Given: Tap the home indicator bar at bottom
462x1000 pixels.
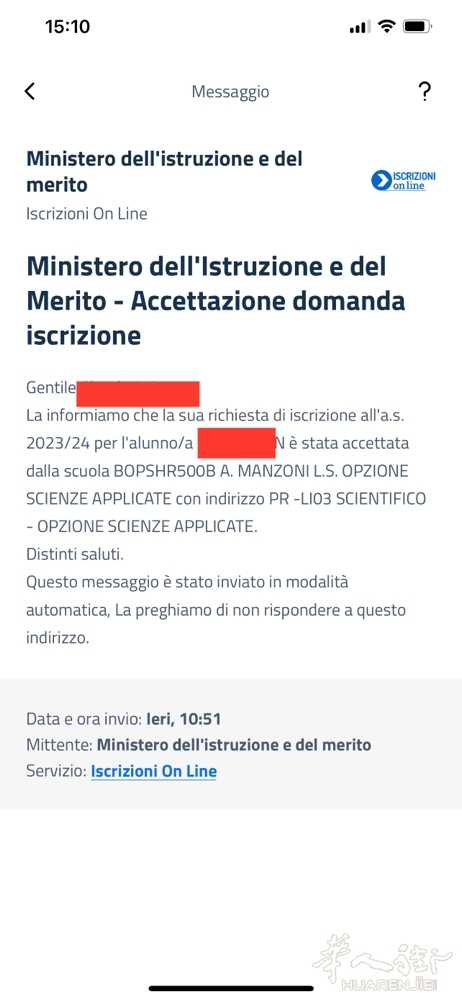Looking at the screenshot, I should coord(231,989).
